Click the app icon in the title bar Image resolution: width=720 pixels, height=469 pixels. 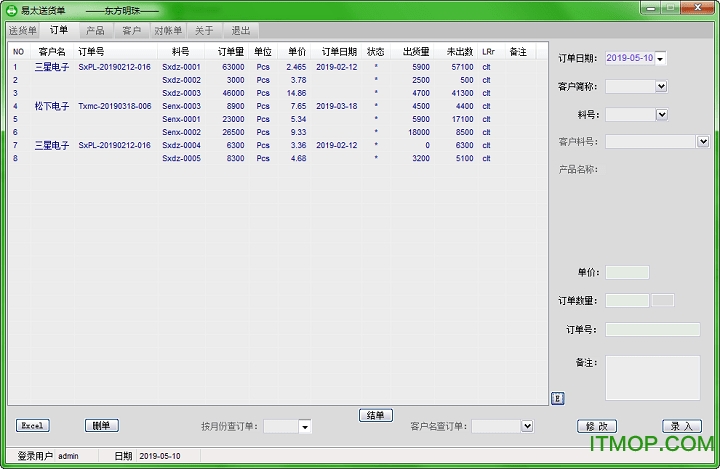point(11,8)
